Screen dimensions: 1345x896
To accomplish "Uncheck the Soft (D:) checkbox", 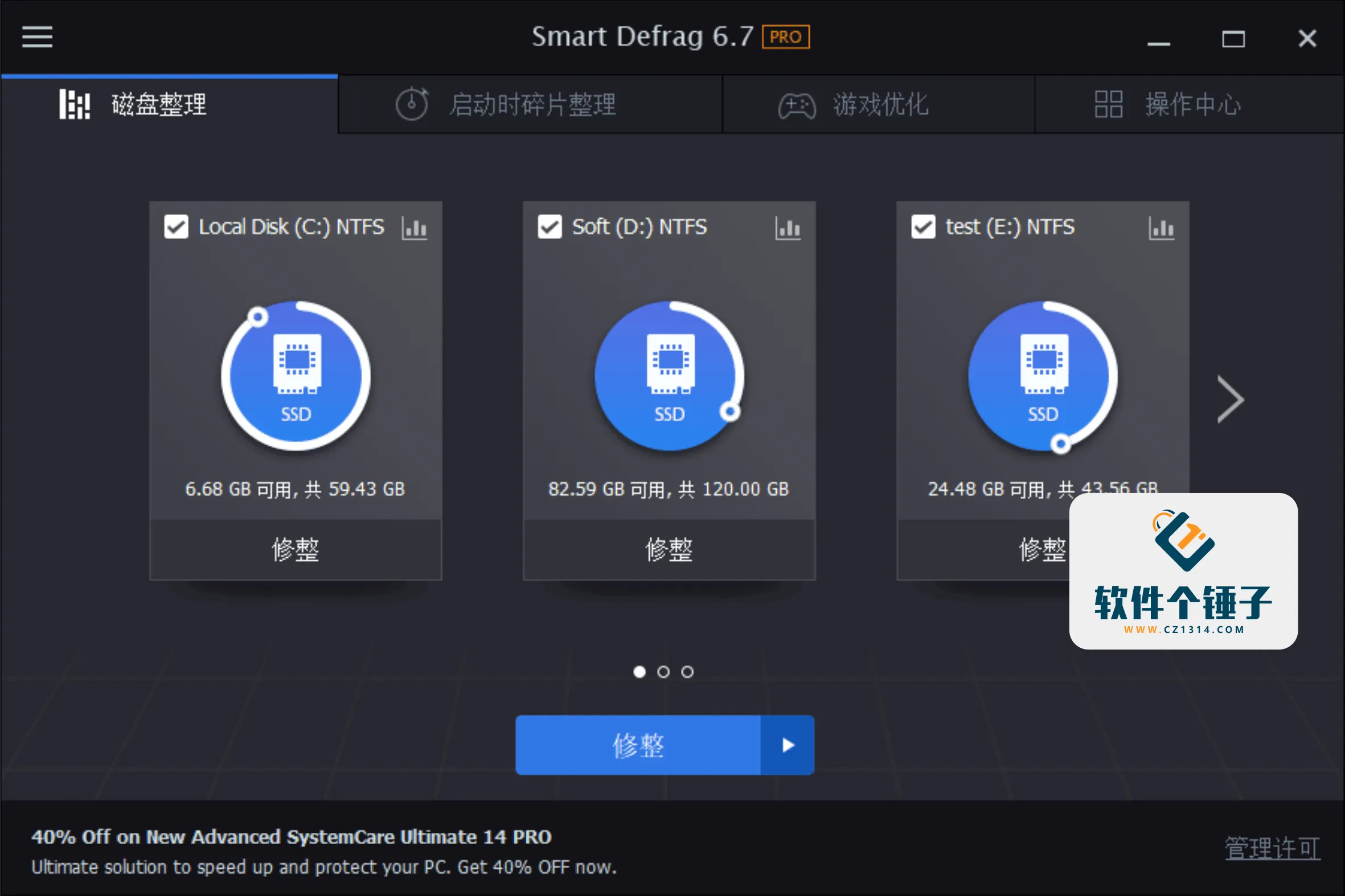I will 550,227.
